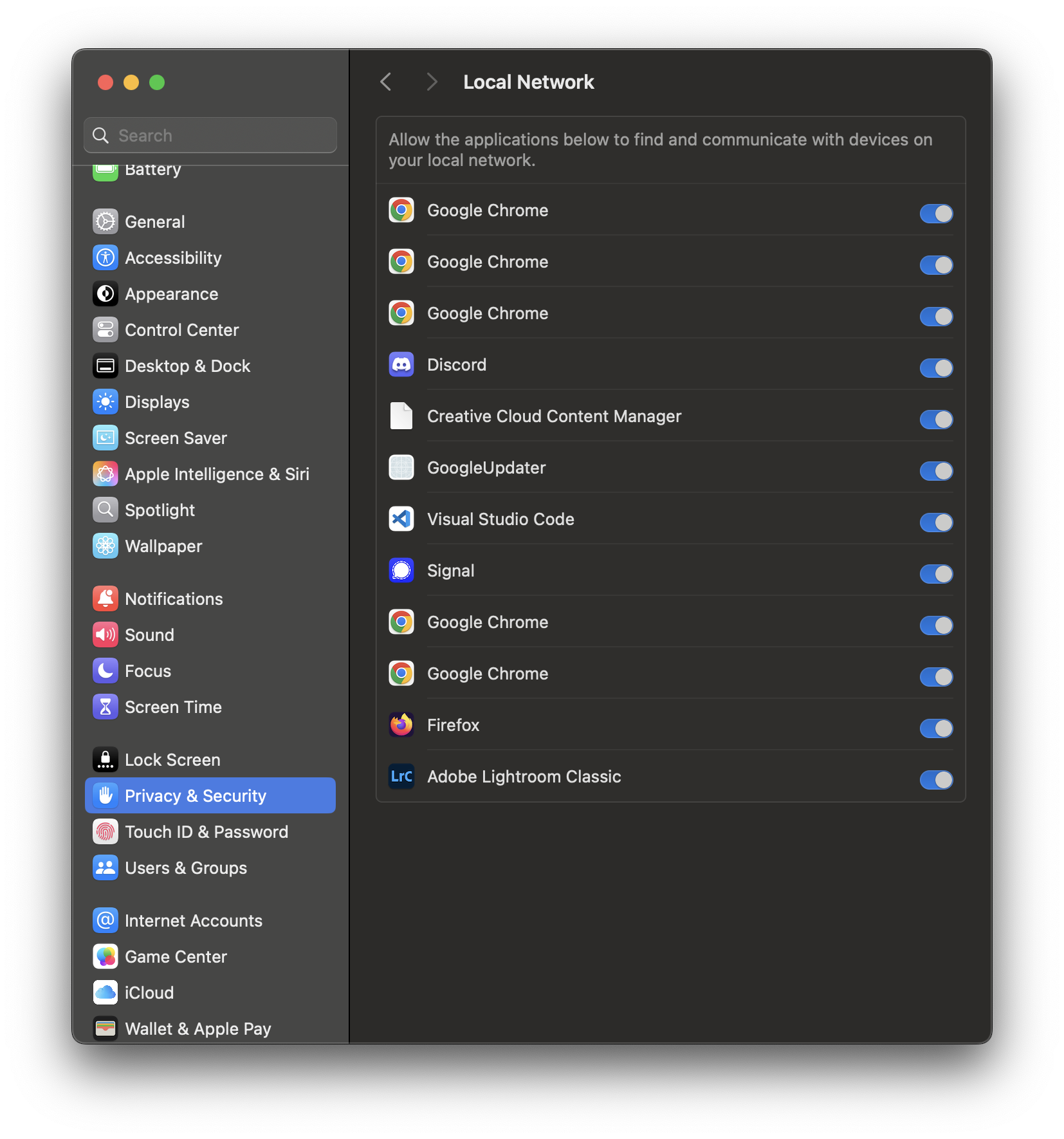This screenshot has width=1064, height=1139.
Task: Click the Discord app icon
Action: [401, 365]
